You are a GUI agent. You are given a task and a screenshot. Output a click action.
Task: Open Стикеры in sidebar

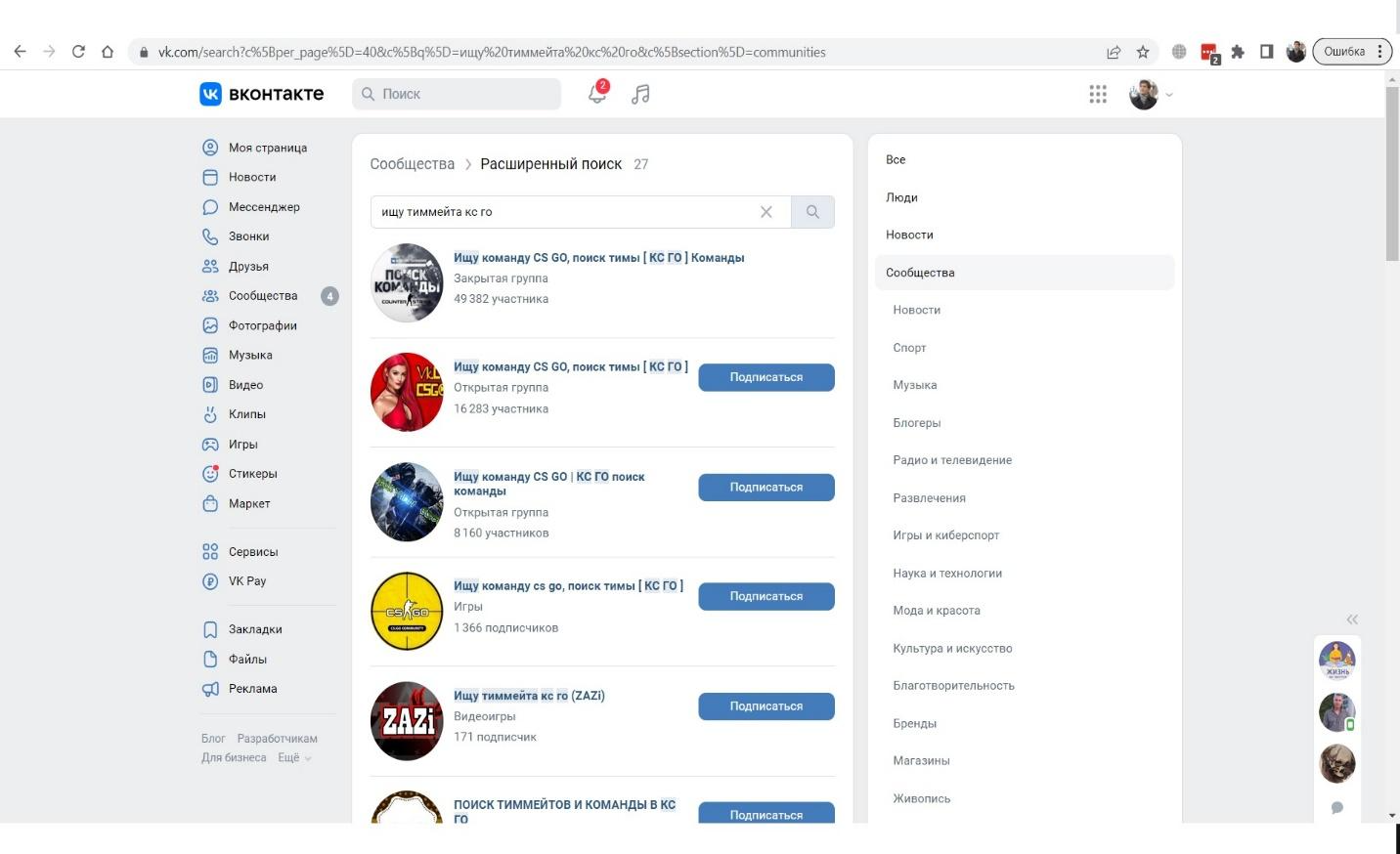(253, 474)
